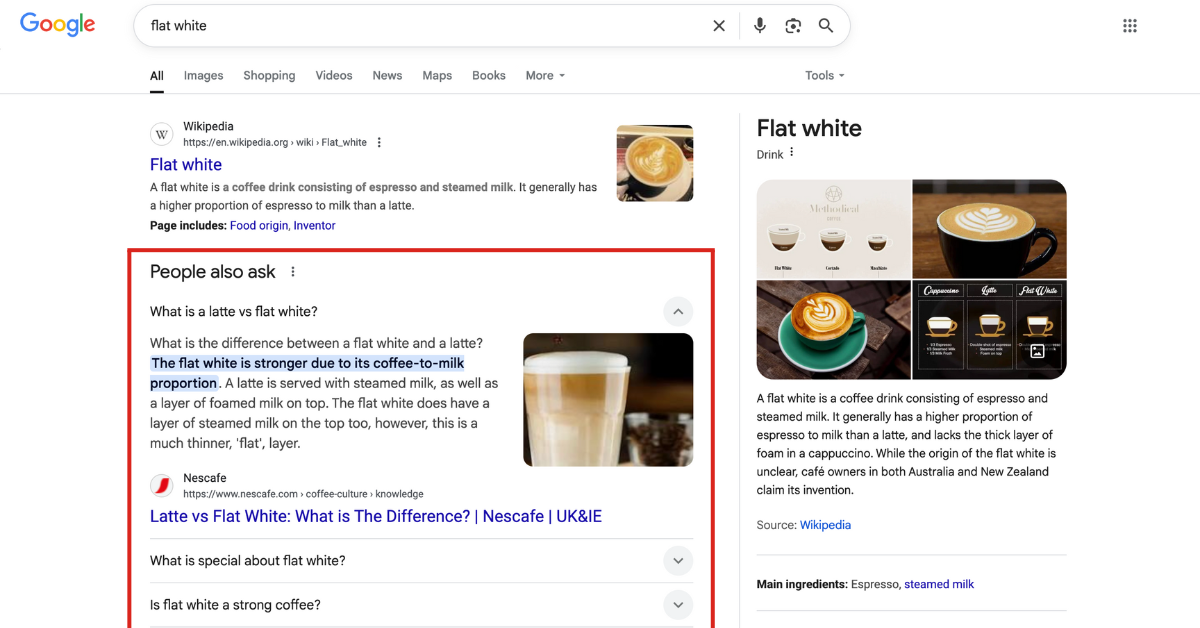Click the Nescafe favicon
This screenshot has height=628, width=1200.
click(162, 485)
